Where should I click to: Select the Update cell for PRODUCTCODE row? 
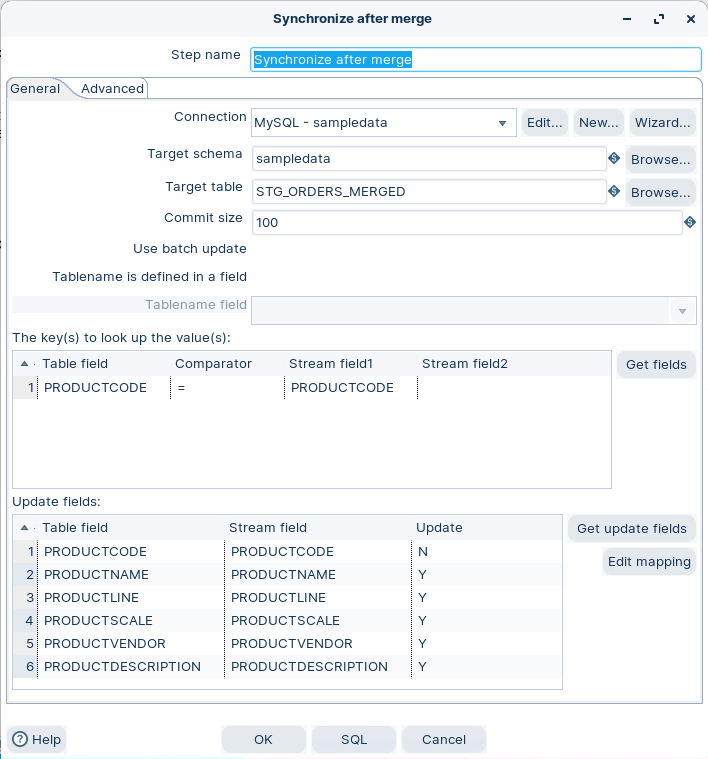coord(486,552)
